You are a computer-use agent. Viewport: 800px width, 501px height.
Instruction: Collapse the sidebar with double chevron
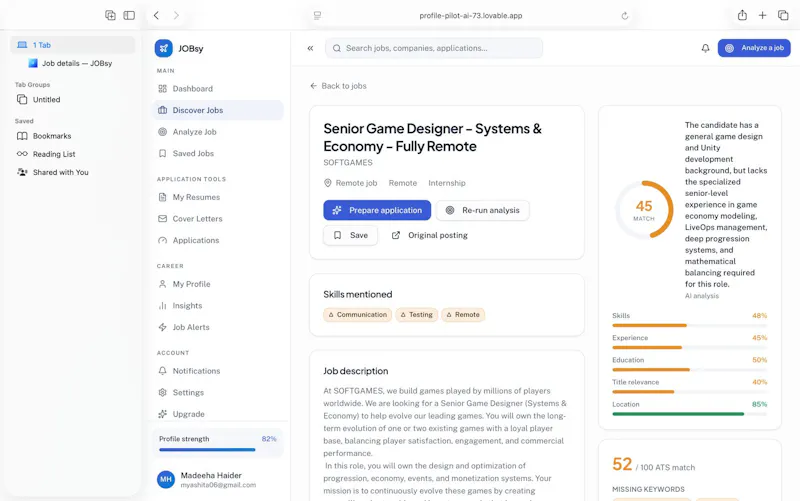click(x=310, y=48)
